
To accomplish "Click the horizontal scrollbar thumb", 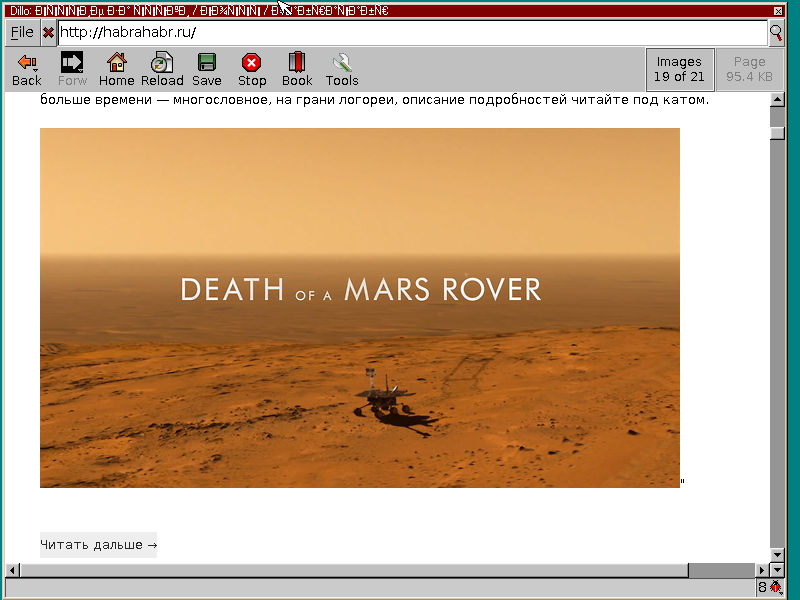I will [354, 570].
